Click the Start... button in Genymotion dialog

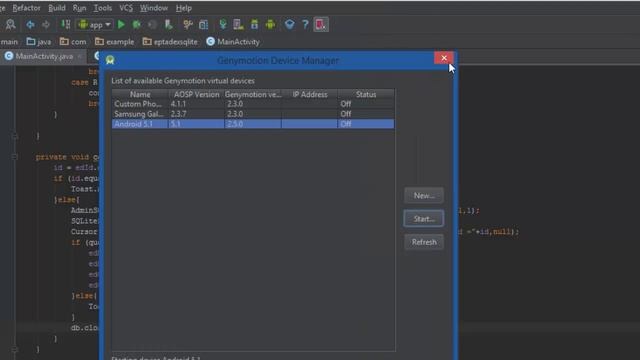[x=424, y=219]
